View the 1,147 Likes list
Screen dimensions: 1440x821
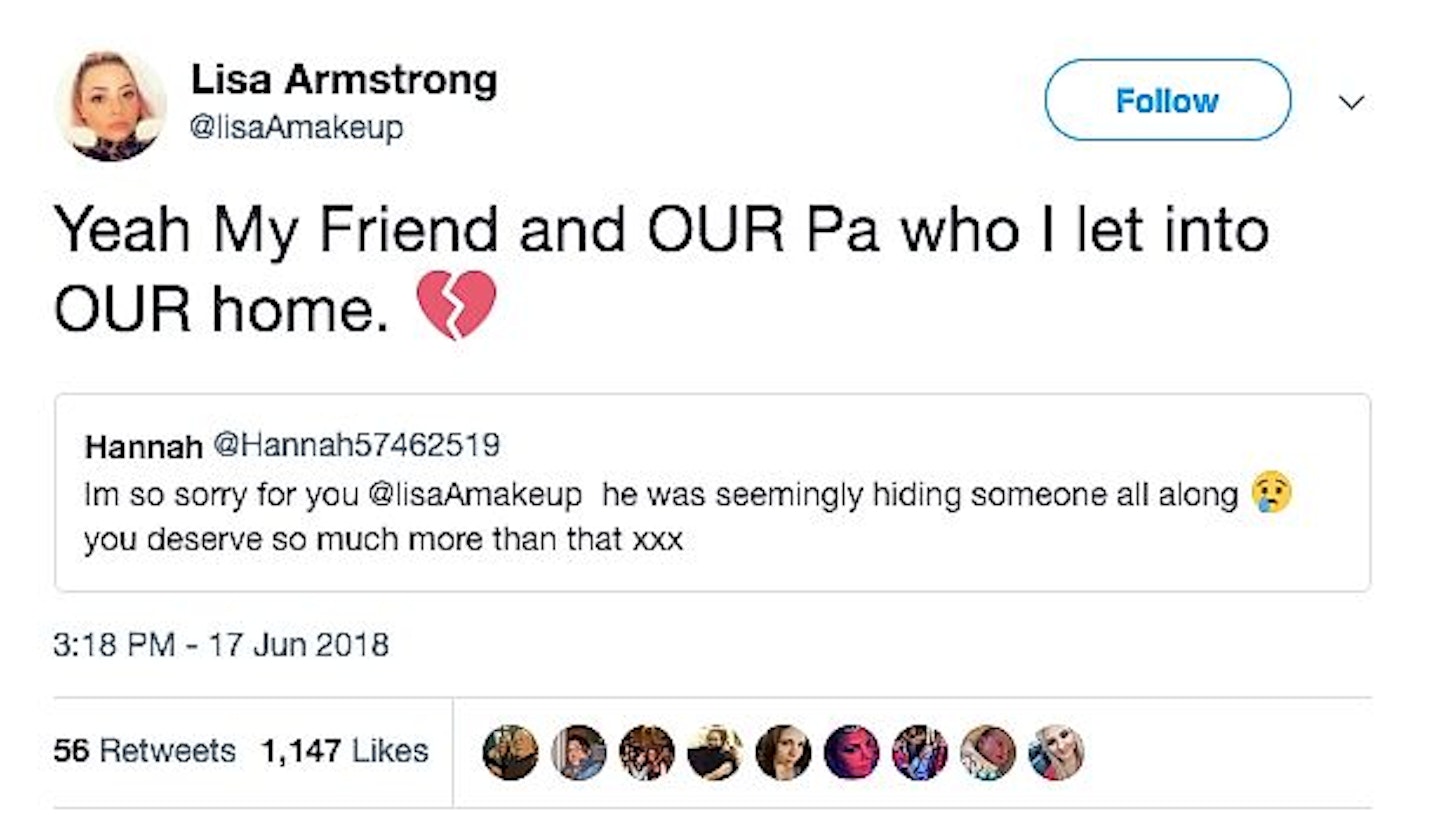pyautogui.click(x=344, y=751)
